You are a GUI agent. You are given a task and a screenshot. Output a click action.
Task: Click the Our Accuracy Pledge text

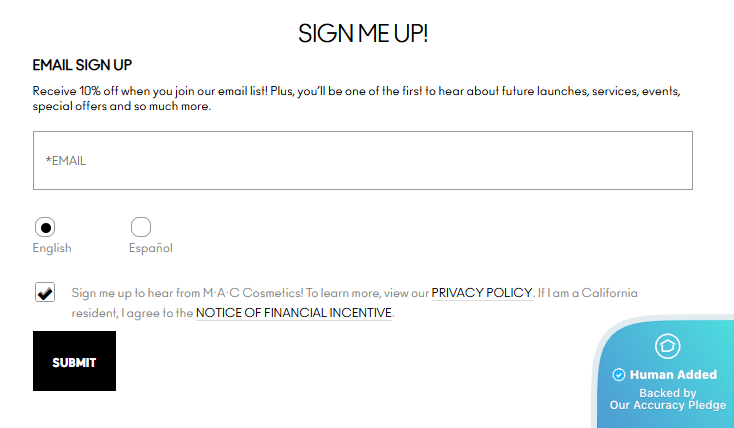[667, 406]
